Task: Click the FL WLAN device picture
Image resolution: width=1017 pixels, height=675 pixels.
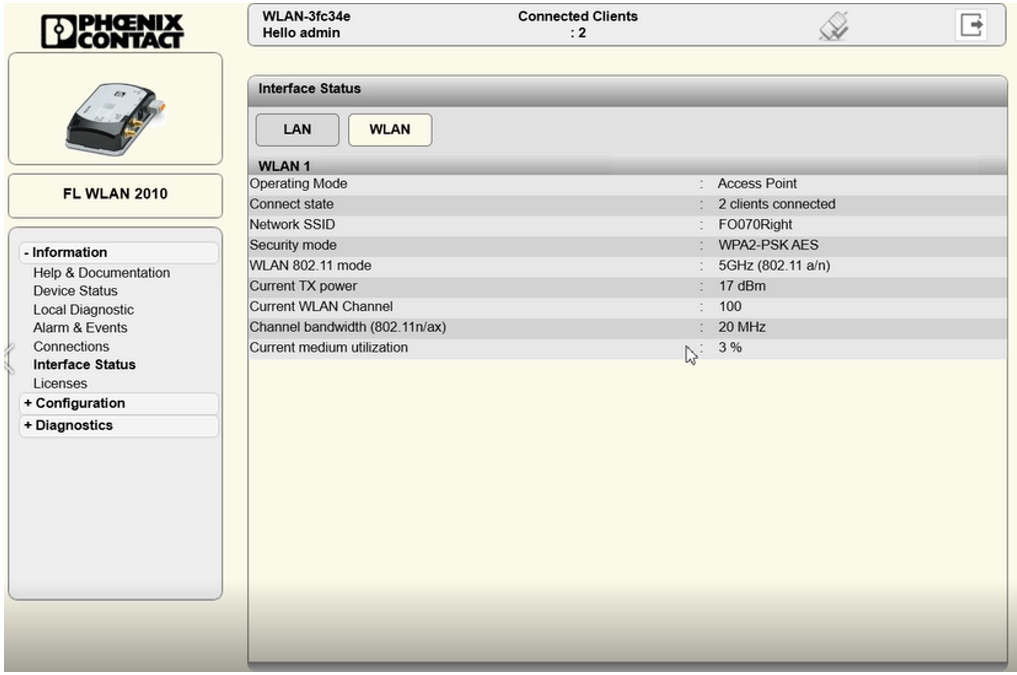Action: 115,110
